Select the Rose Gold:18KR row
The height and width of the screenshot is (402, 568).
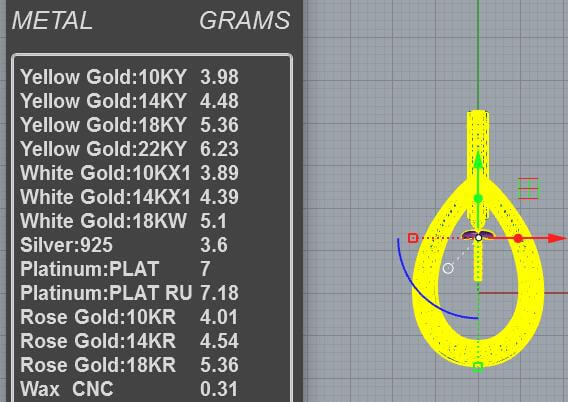tap(129, 364)
